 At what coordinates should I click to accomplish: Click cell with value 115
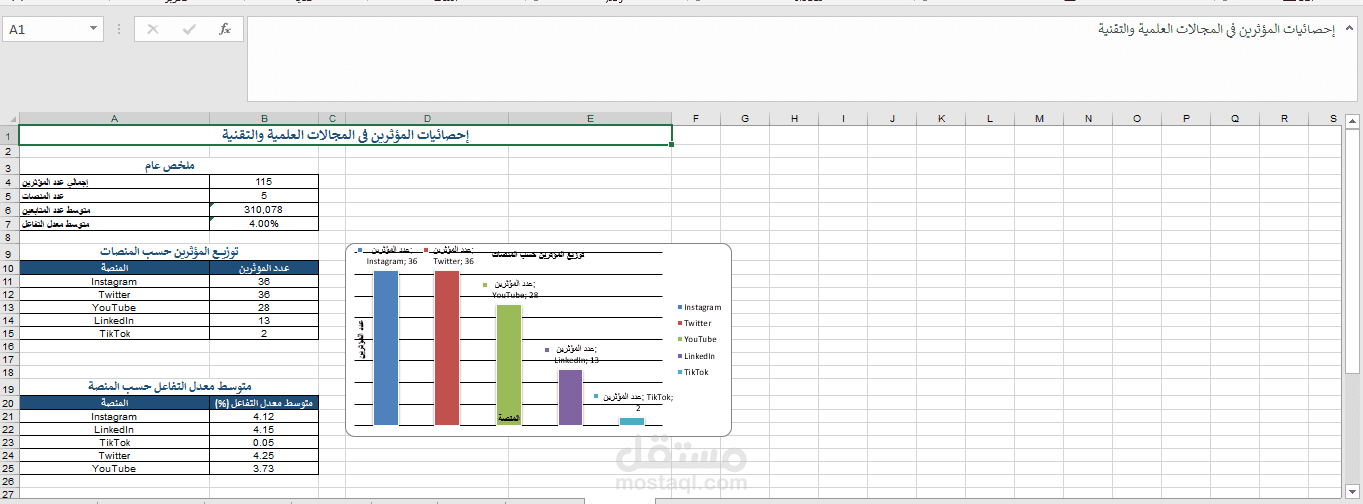click(264, 181)
